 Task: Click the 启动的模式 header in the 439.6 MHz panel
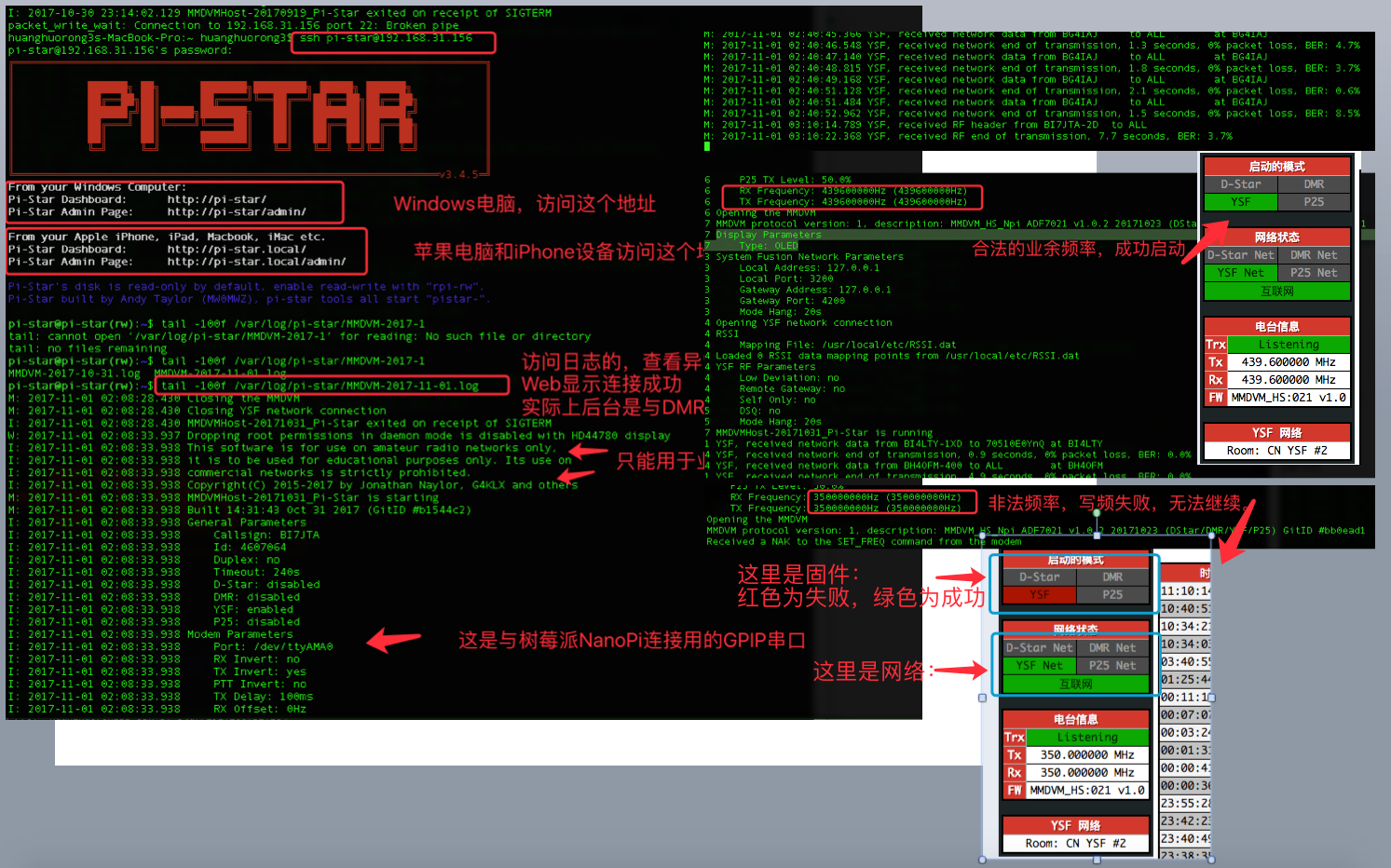[1277, 167]
